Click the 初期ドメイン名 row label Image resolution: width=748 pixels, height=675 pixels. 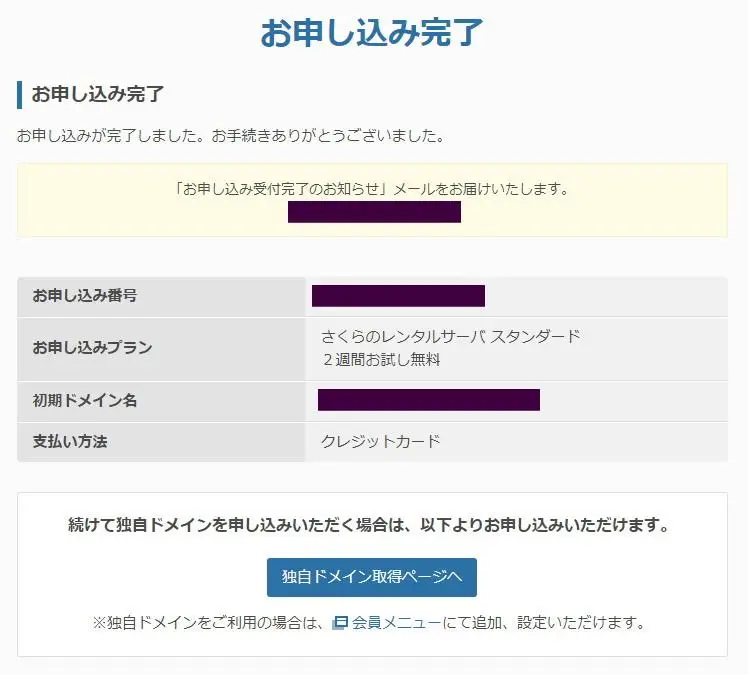tap(85, 400)
